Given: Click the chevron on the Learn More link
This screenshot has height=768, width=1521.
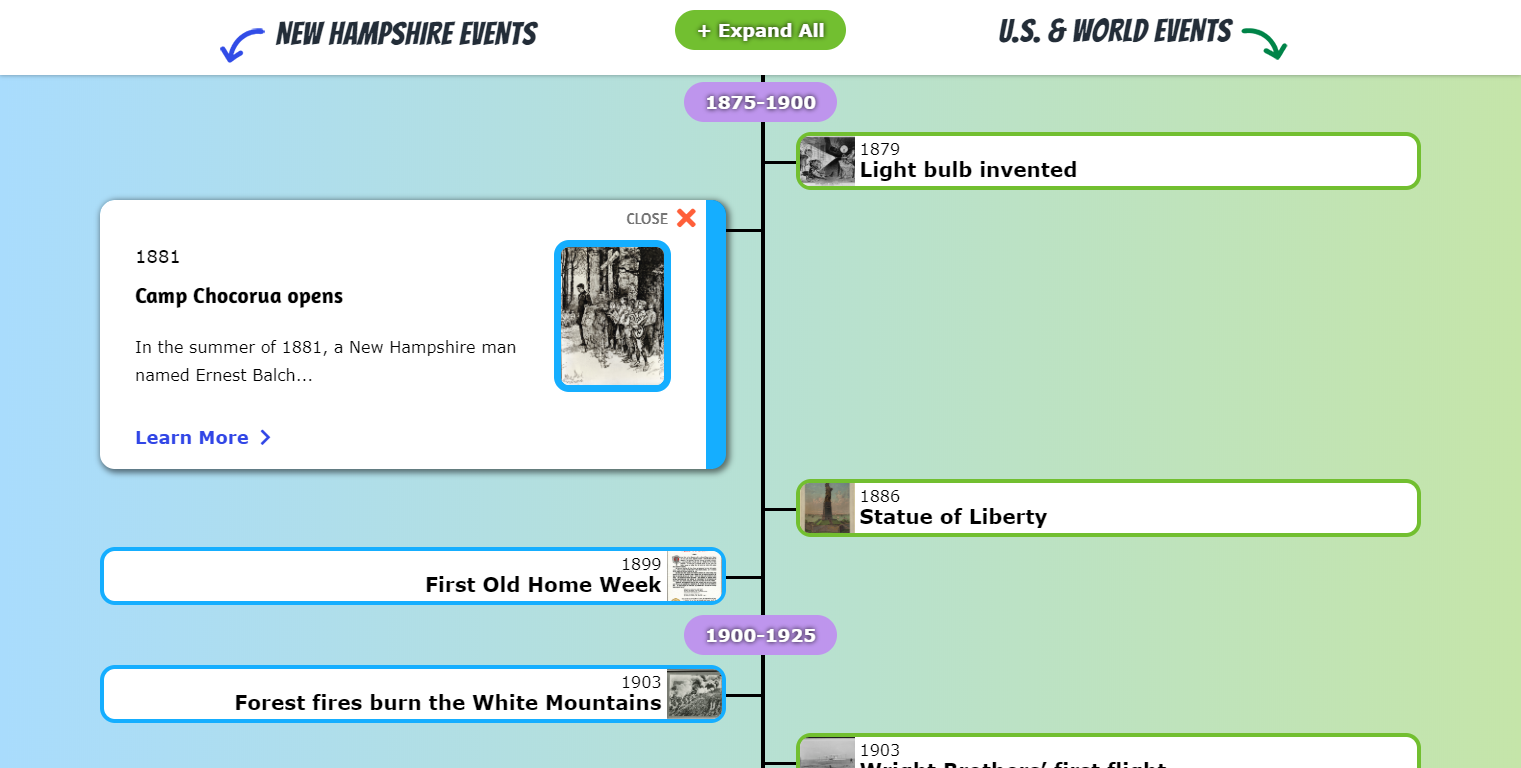Looking at the screenshot, I should point(265,437).
